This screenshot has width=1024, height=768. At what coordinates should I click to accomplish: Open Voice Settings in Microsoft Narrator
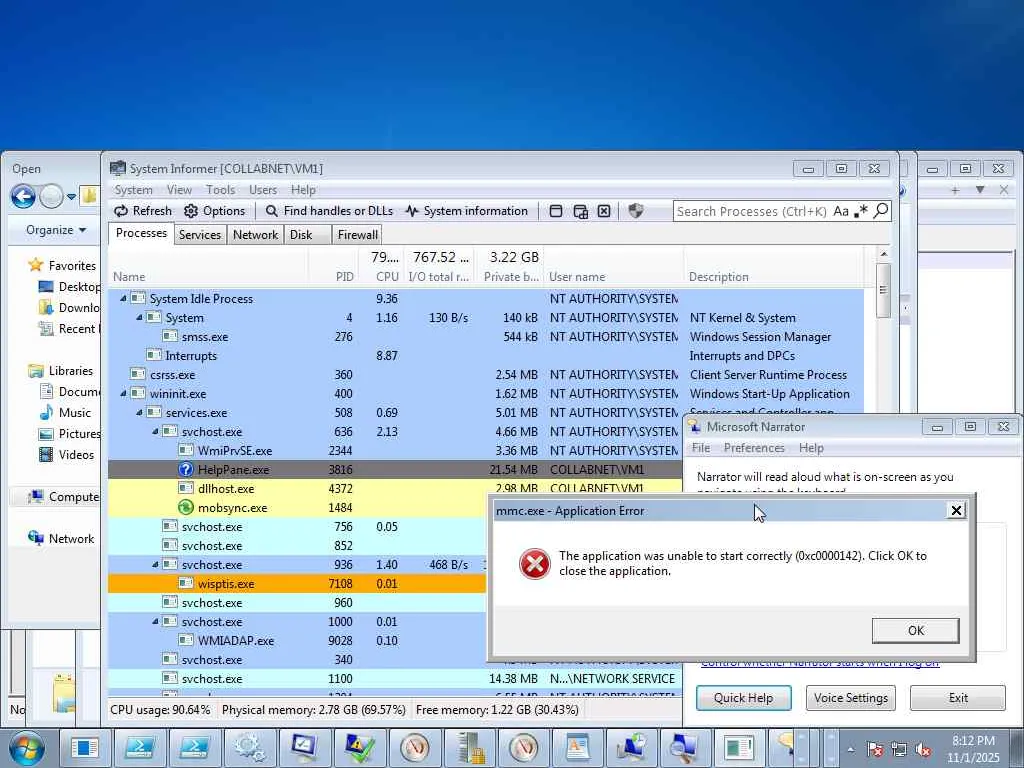coord(850,697)
